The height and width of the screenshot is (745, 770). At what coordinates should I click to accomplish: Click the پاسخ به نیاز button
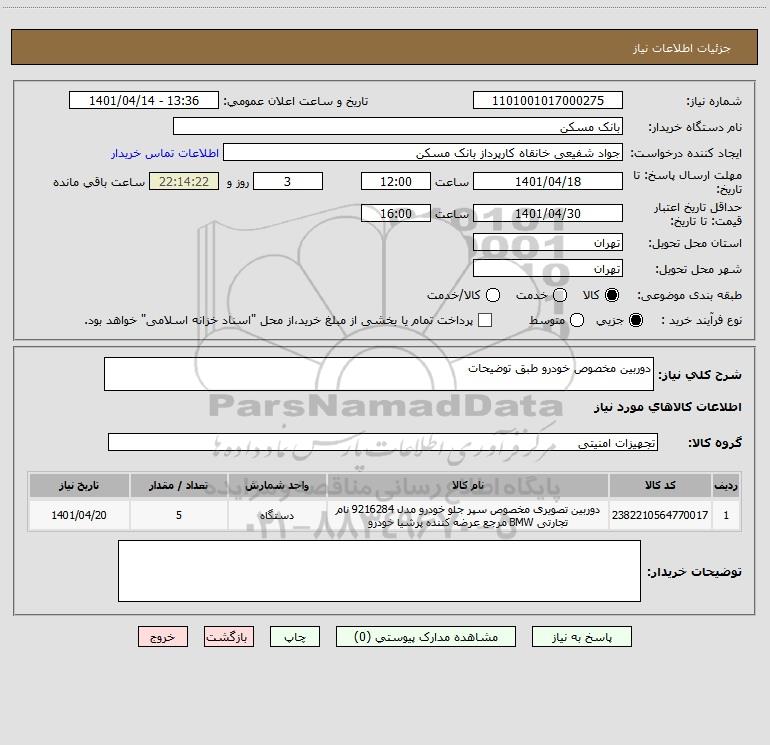pyautogui.click(x=582, y=637)
